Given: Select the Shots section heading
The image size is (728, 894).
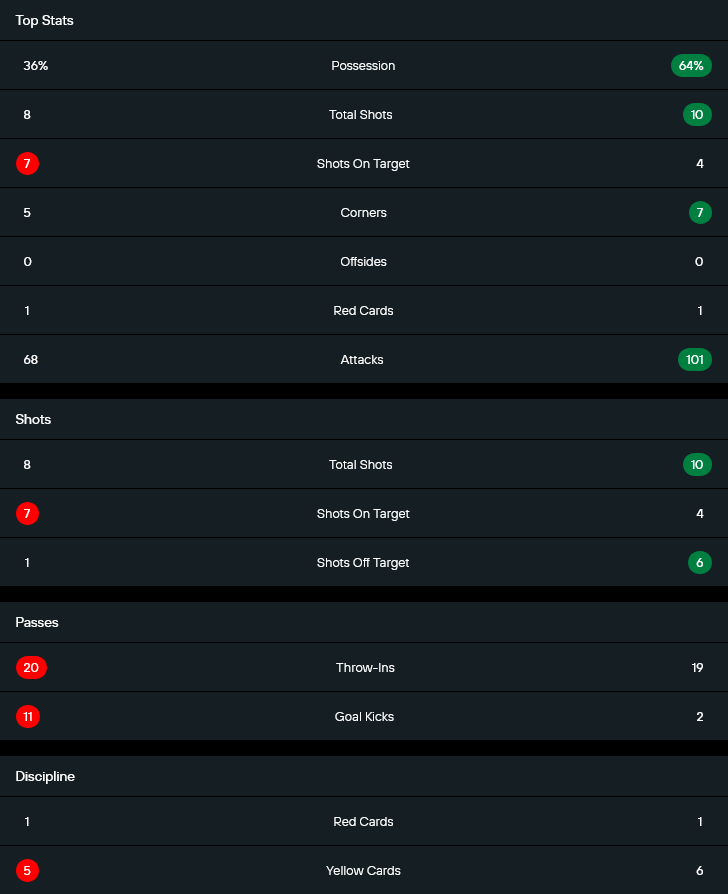Looking at the screenshot, I should coord(33,419).
